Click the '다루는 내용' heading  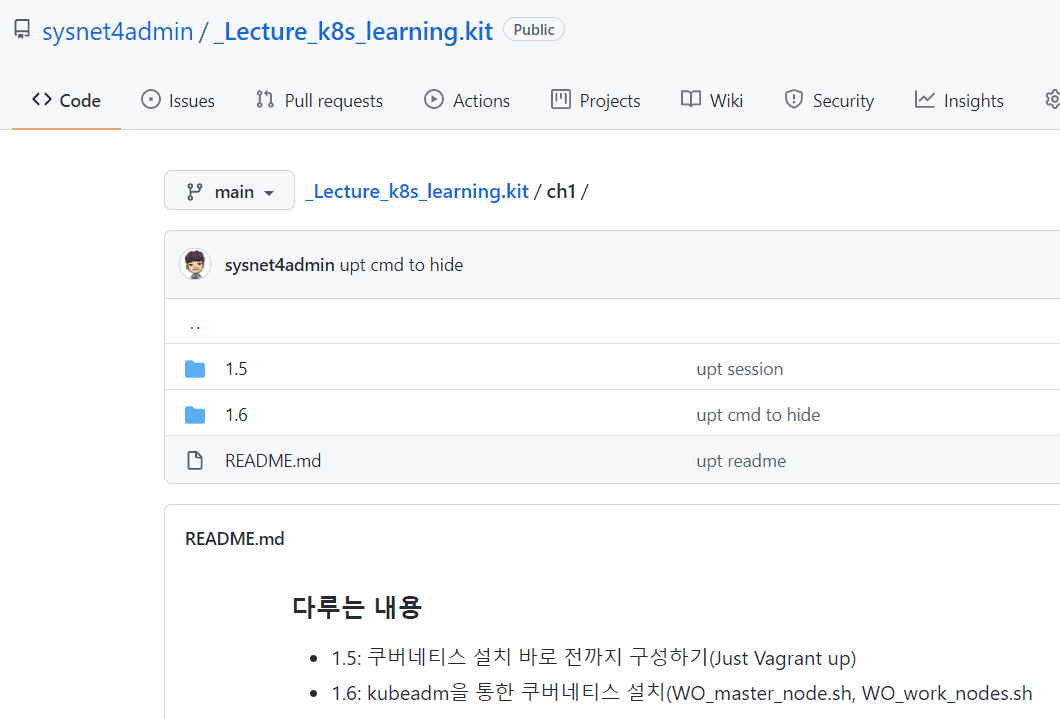pos(357,607)
